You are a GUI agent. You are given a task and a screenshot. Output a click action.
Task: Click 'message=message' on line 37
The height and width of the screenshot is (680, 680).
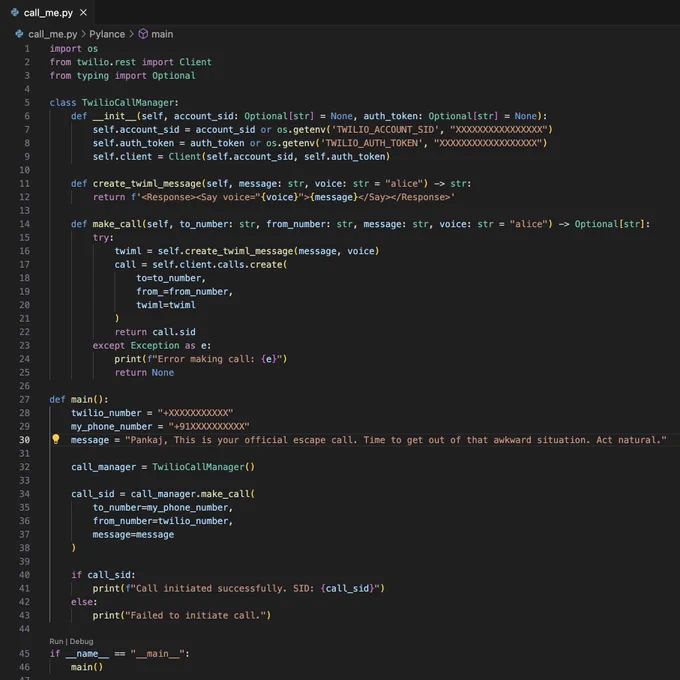point(133,534)
